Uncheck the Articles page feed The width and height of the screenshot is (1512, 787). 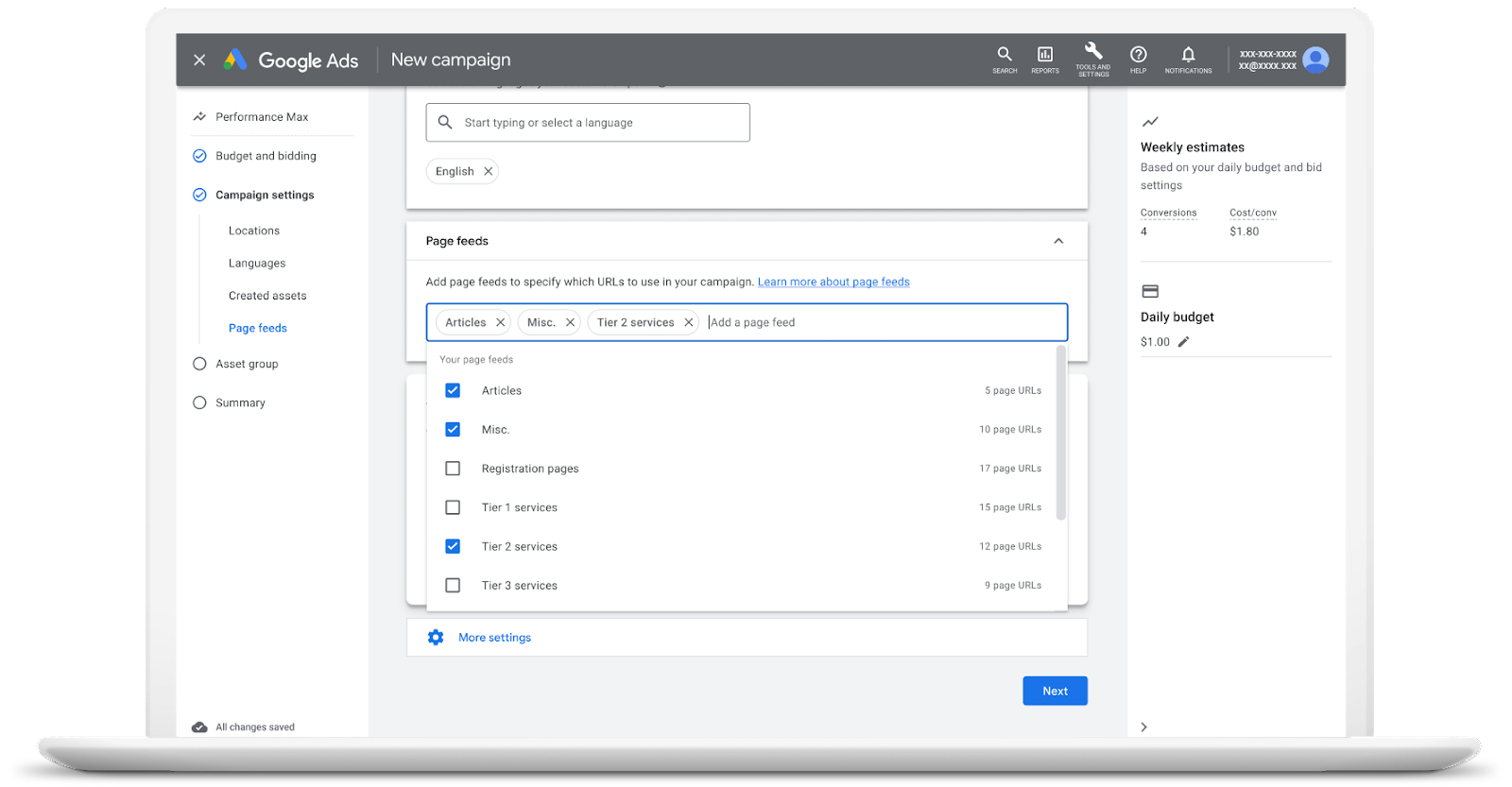(x=453, y=390)
